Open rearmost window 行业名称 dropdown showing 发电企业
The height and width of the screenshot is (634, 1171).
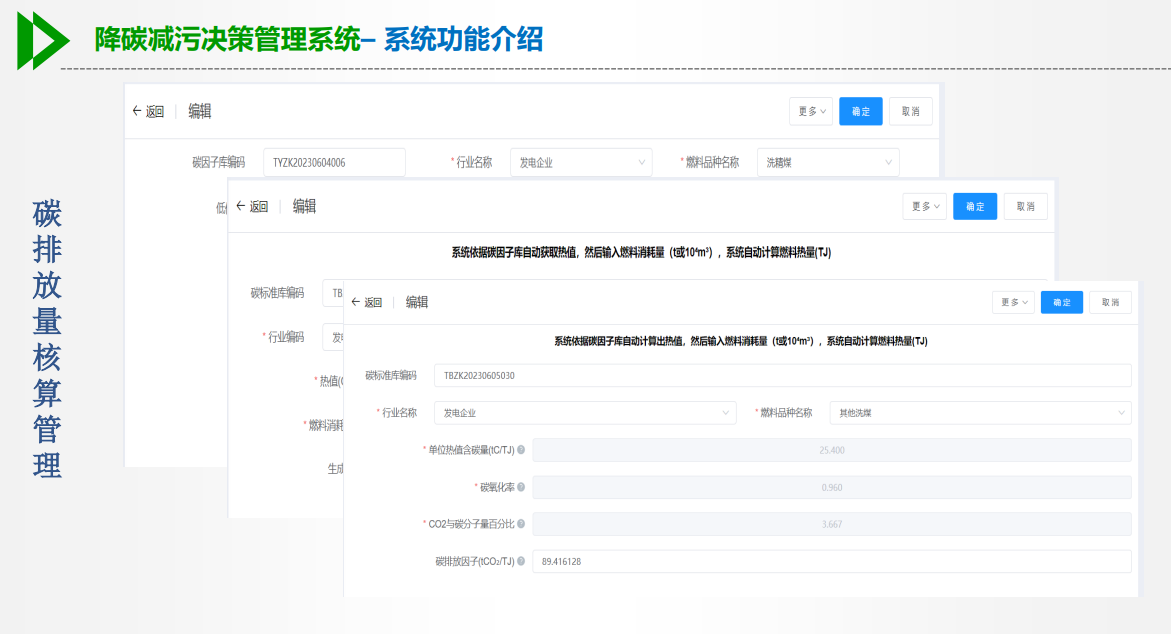click(581, 162)
